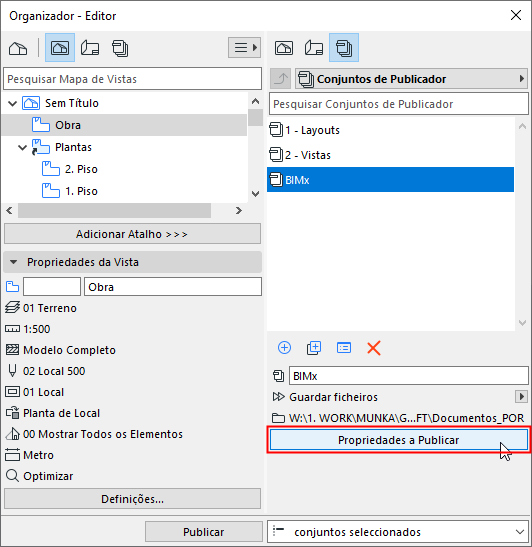Click the 01 Terreno layer combination entry
This screenshot has width=532, height=547.
pos(41,308)
